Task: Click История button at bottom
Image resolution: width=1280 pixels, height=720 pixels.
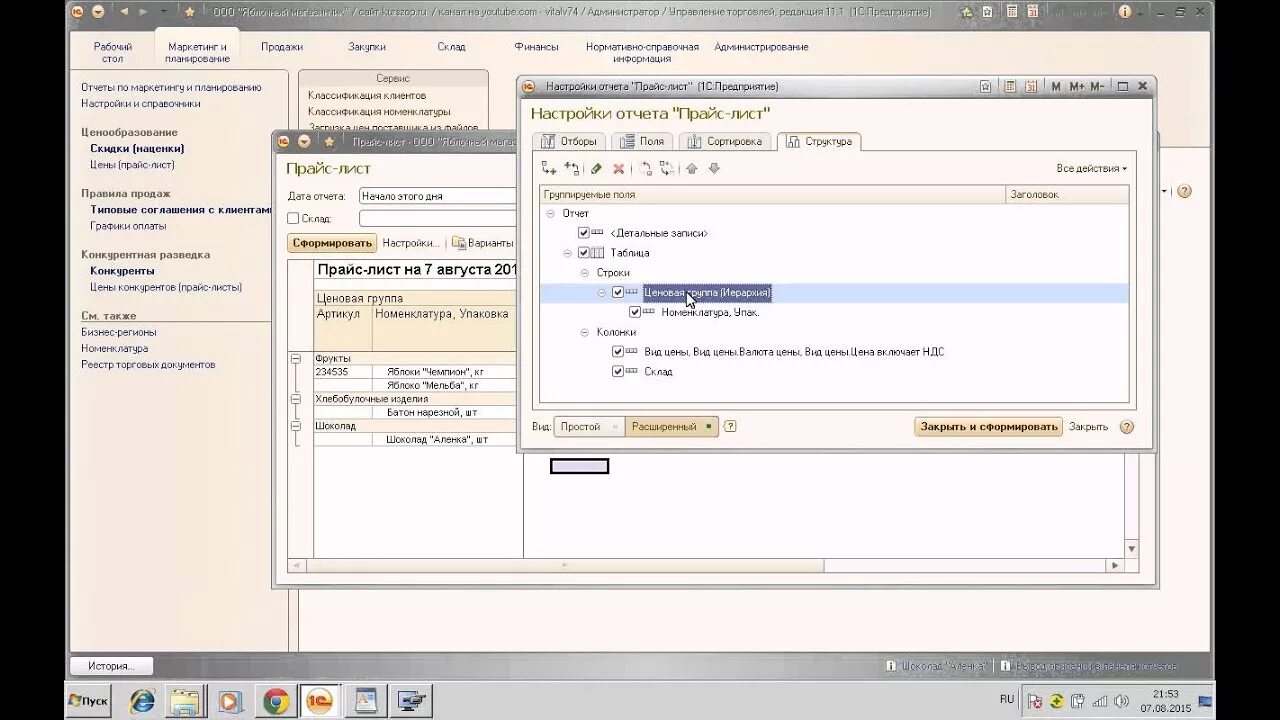Action: point(110,666)
